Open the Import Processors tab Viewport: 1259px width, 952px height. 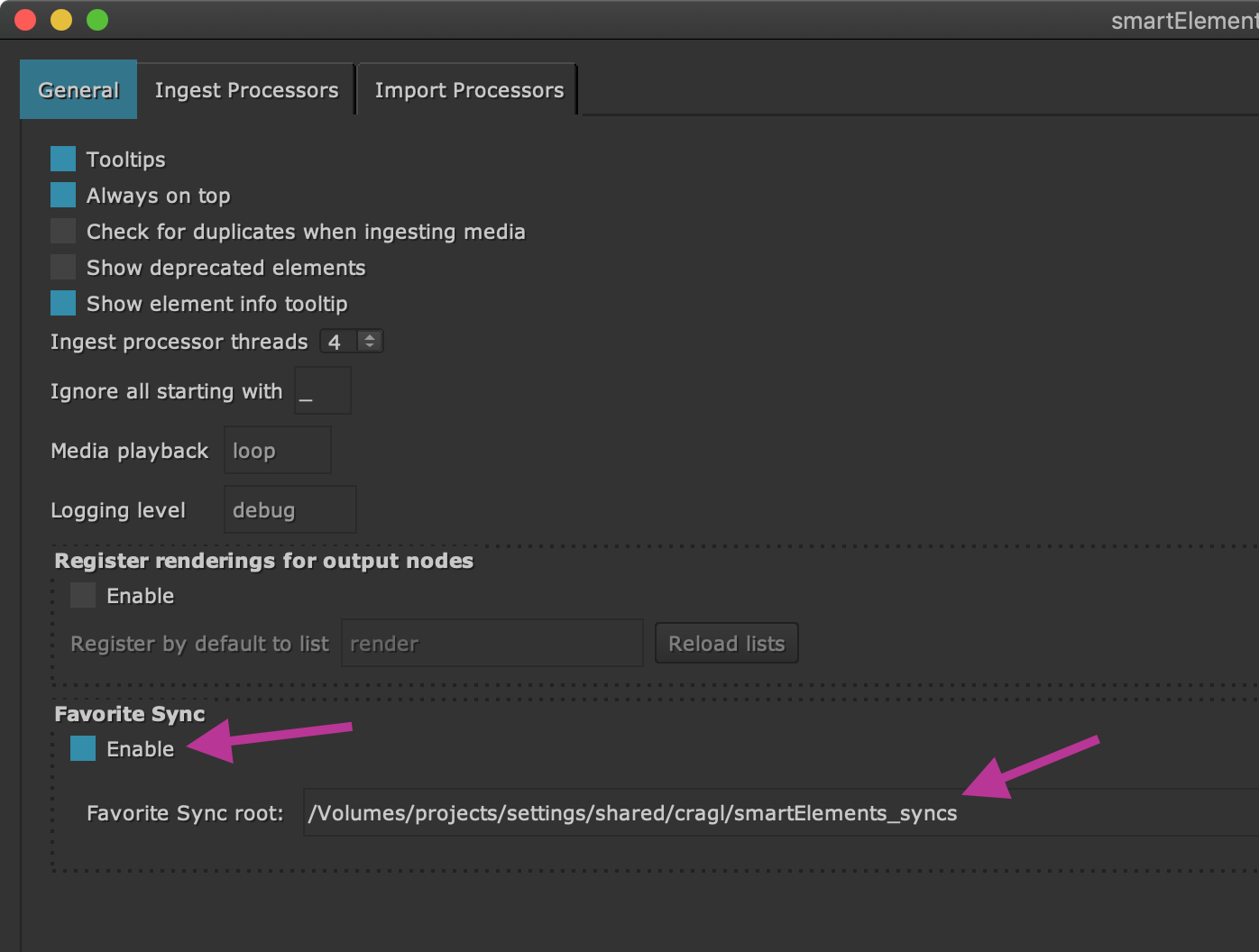pyautogui.click(x=468, y=89)
